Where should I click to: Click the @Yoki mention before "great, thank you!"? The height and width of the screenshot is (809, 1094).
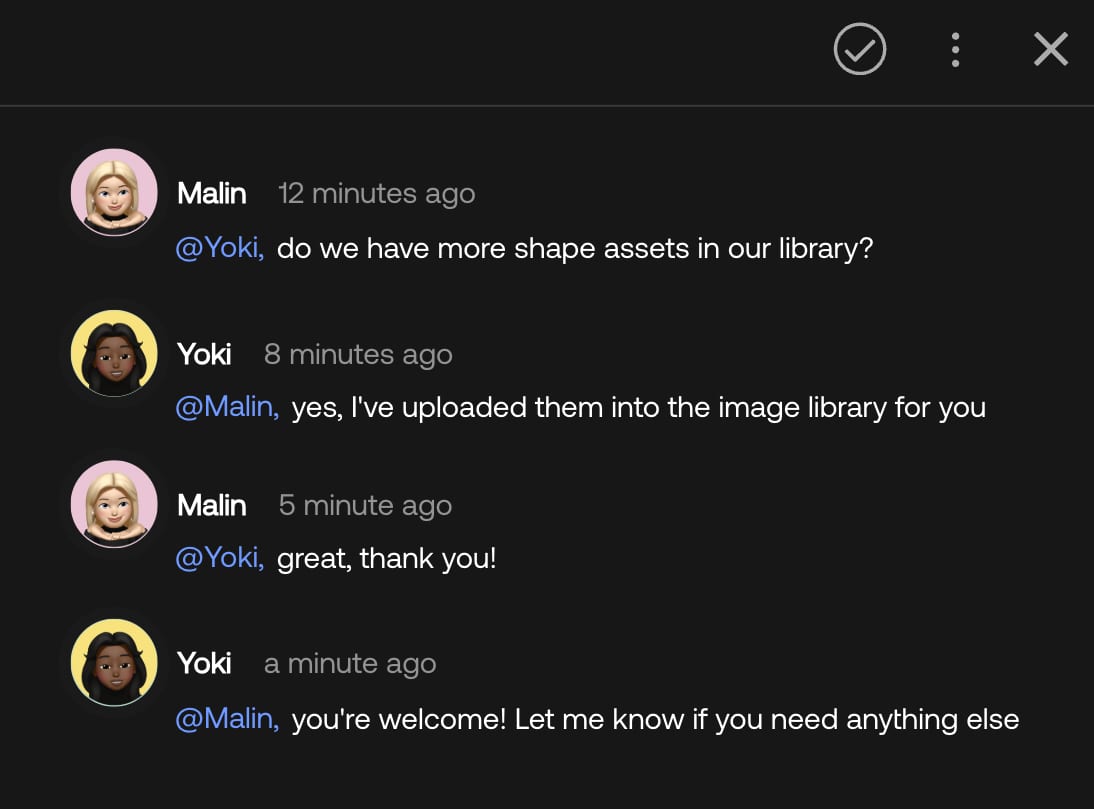220,557
